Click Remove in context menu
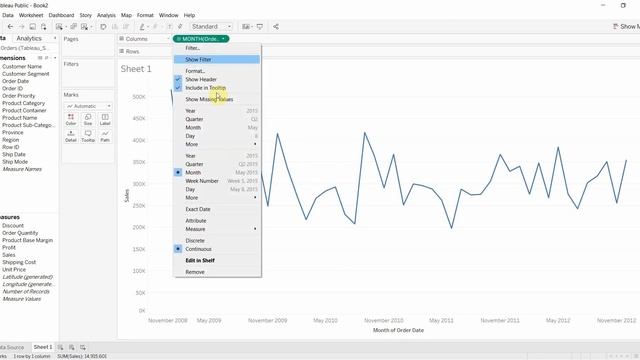The height and width of the screenshot is (360, 640). (x=217, y=272)
